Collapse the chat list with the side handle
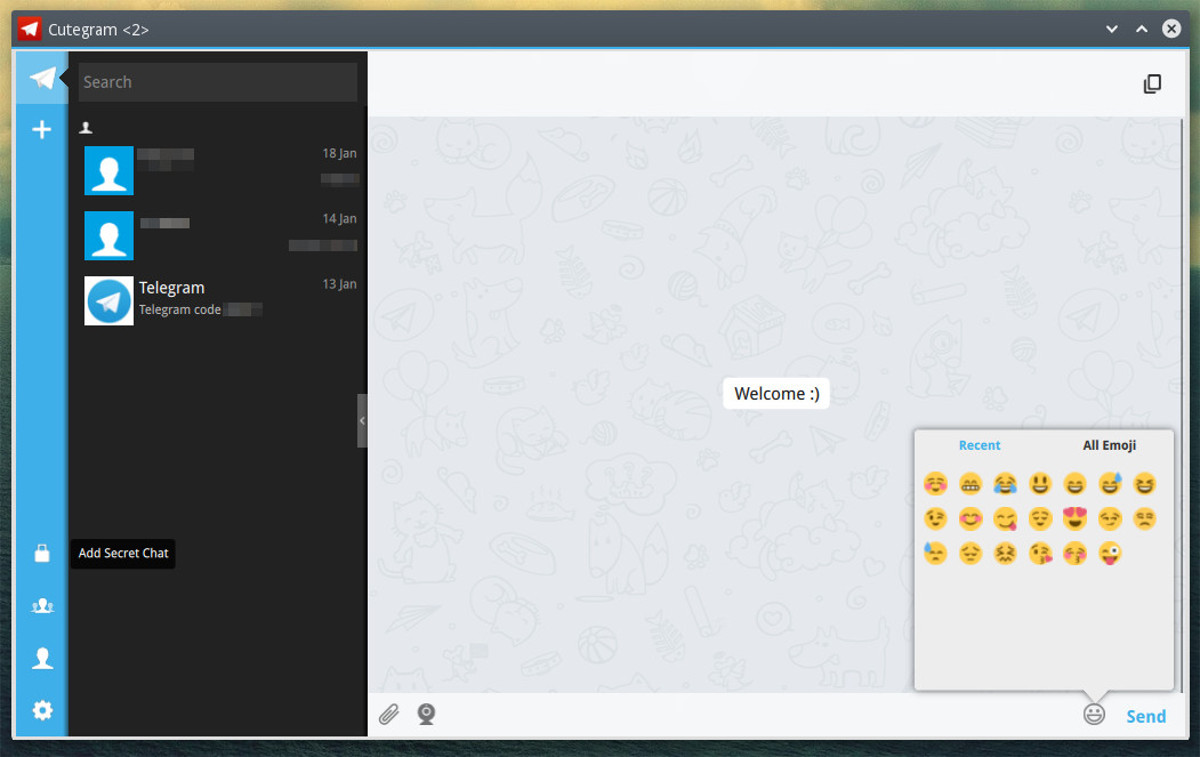The height and width of the screenshot is (757, 1200). pyautogui.click(x=362, y=420)
